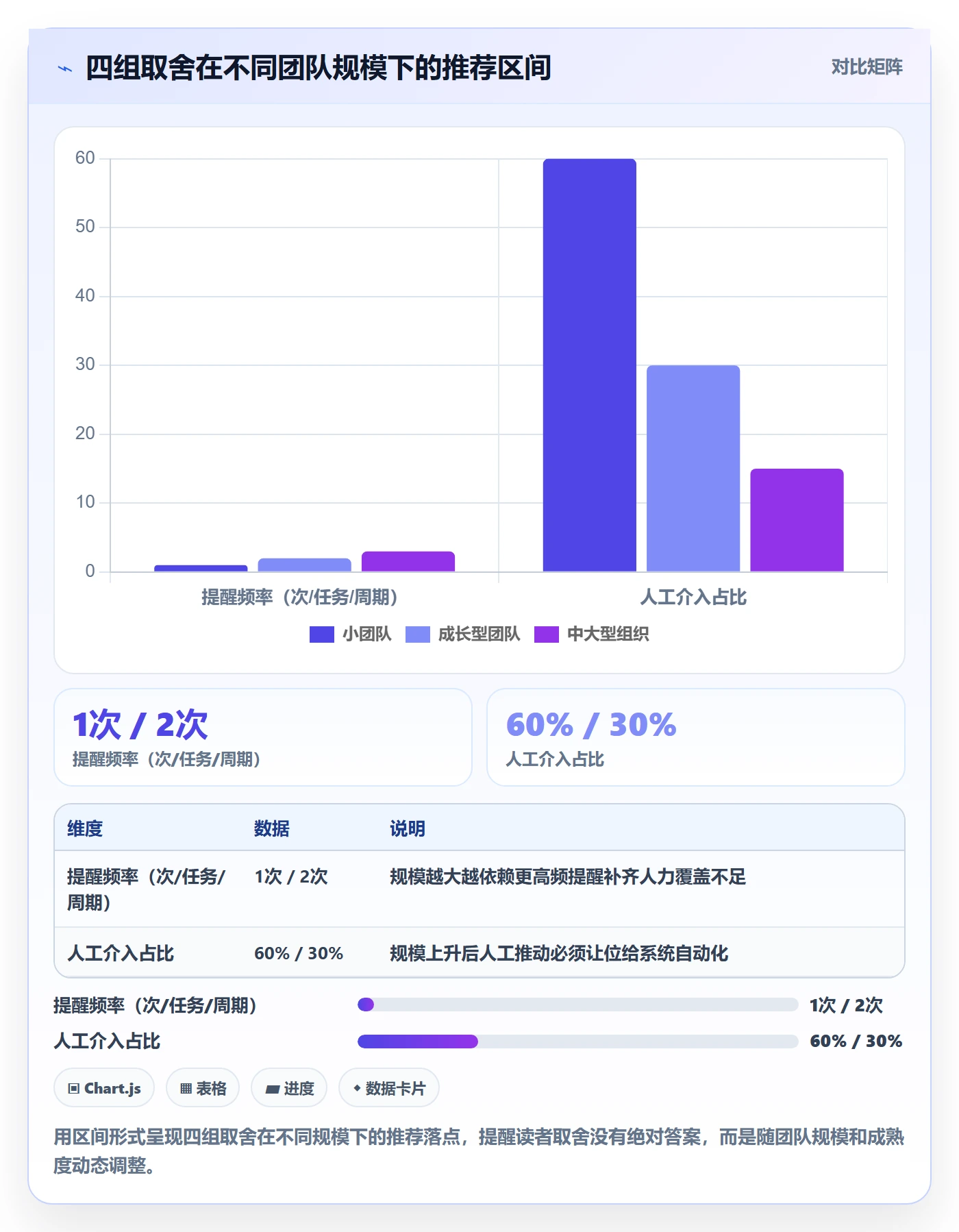The width and height of the screenshot is (959, 1232).
Task: Click the 维度 table column header
Action: pos(85,828)
